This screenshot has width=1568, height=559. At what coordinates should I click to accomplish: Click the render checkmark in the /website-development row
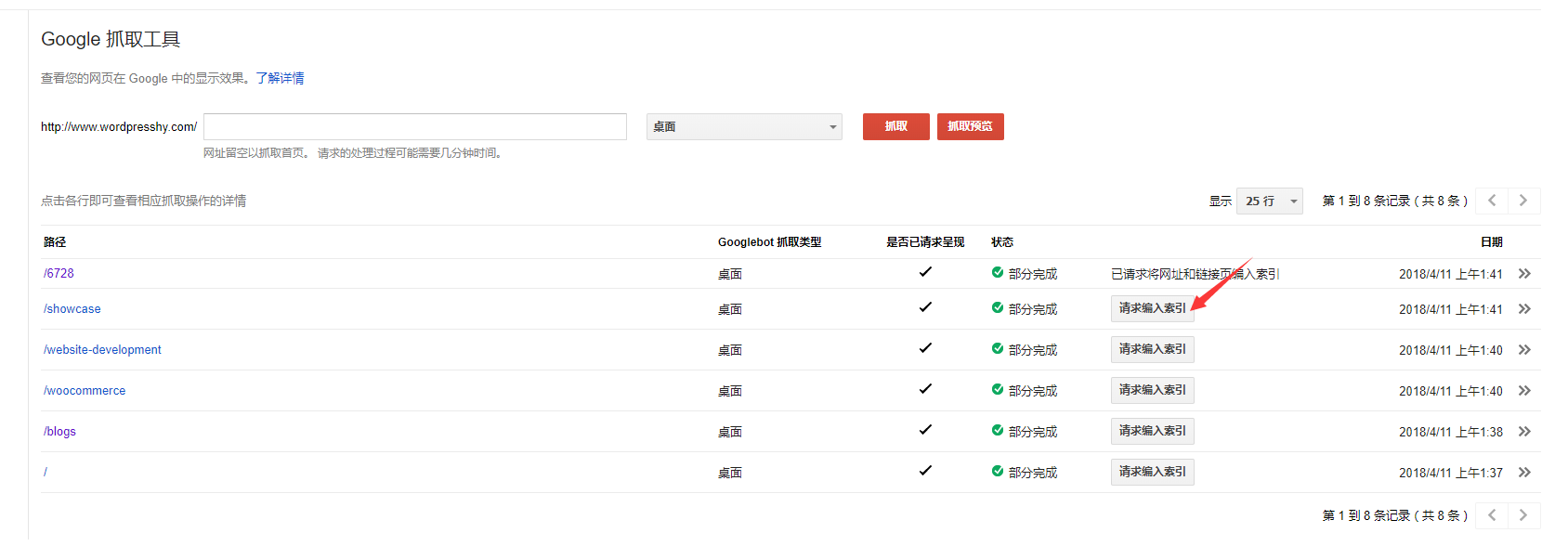[x=925, y=348]
